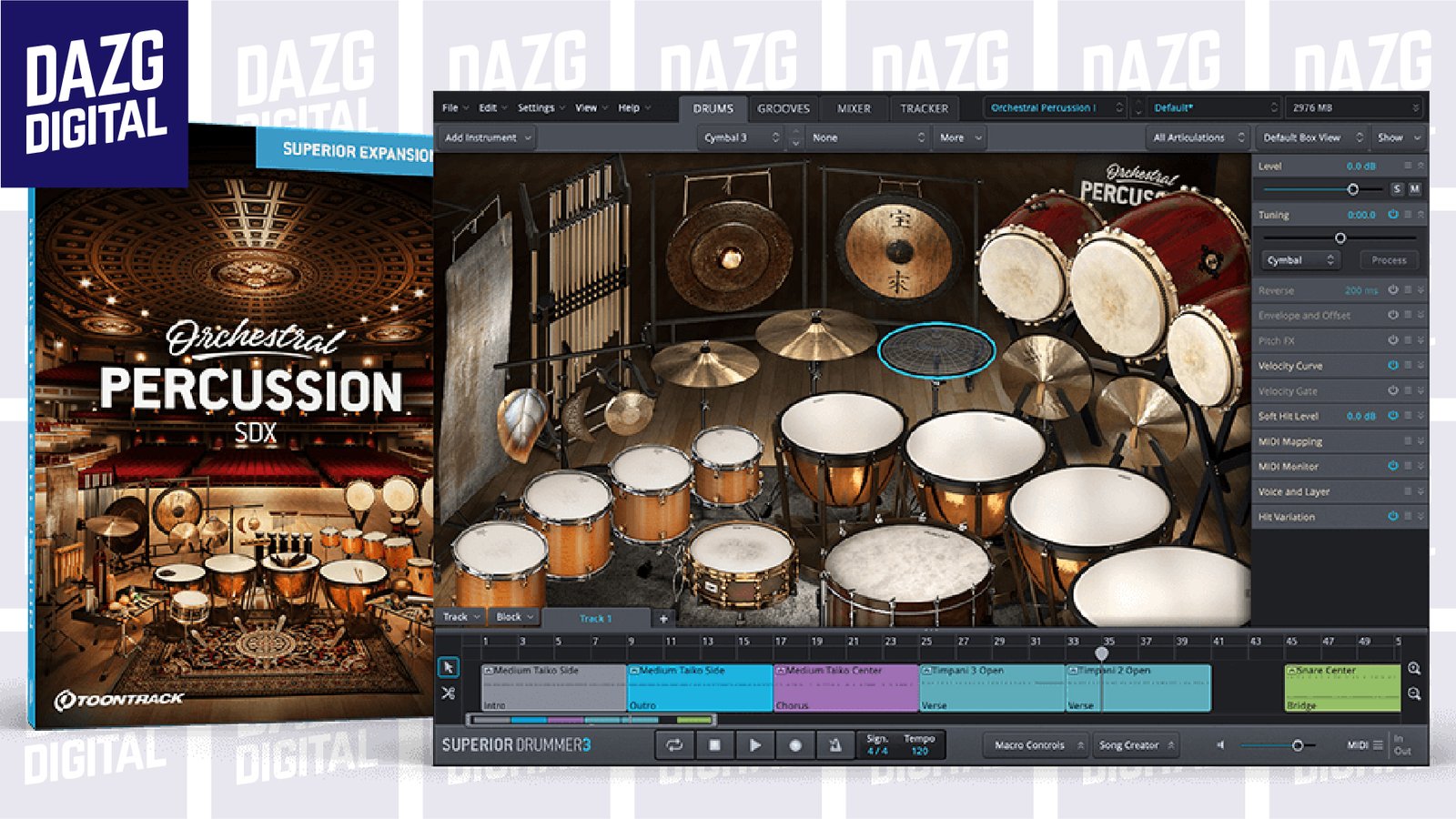Expand the Song Creator panel
Screen dimensions: 1456x819
coord(1137,745)
